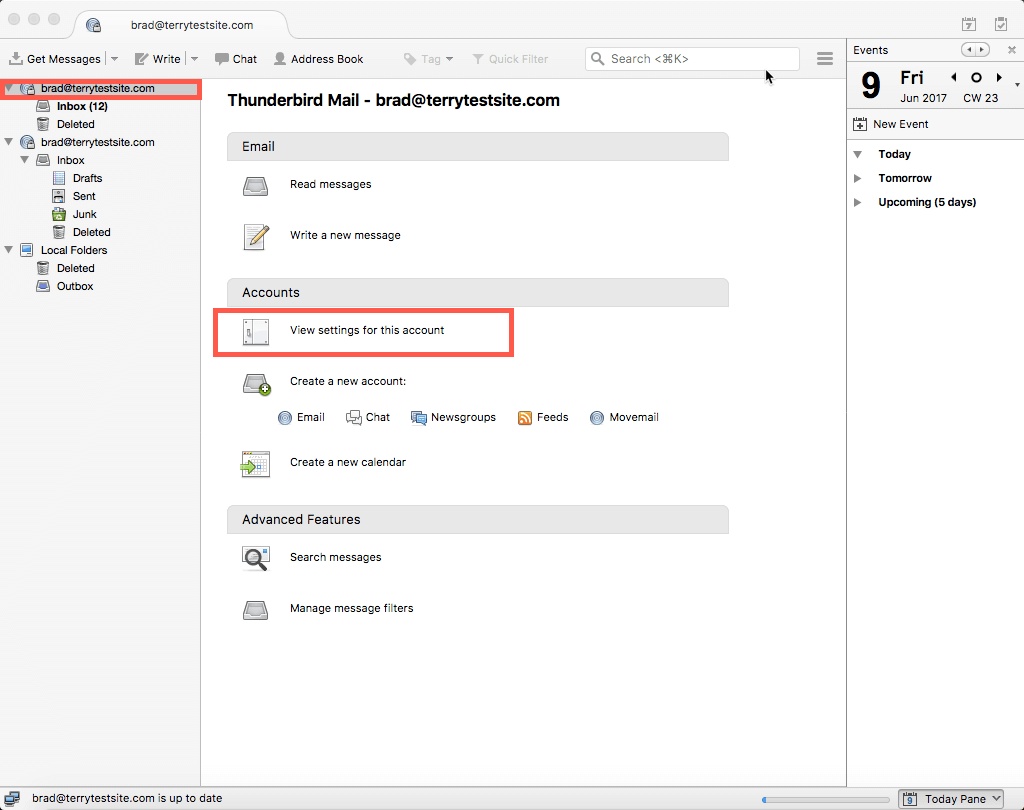Click the Manage message filters icon
Screen dimensions: 1024x810
(255, 610)
